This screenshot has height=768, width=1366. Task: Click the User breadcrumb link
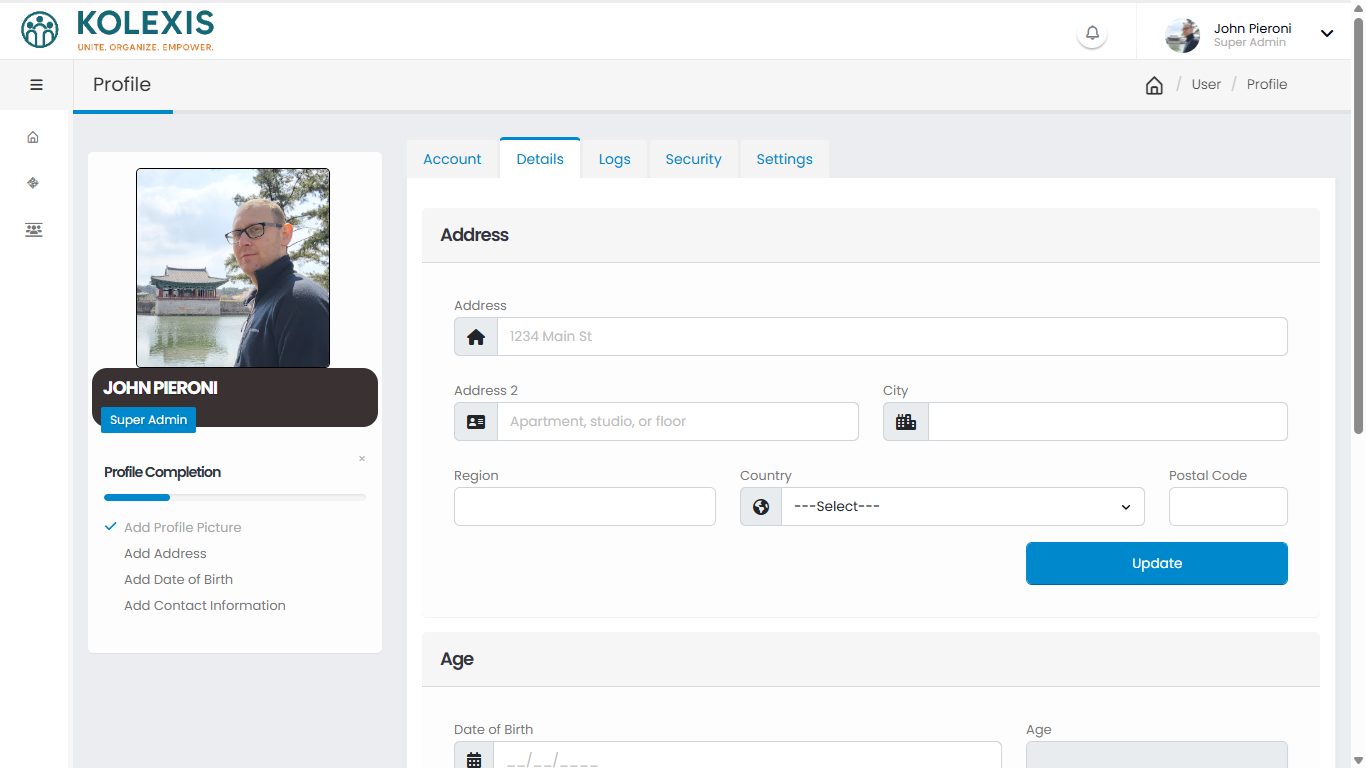pyautogui.click(x=1206, y=85)
